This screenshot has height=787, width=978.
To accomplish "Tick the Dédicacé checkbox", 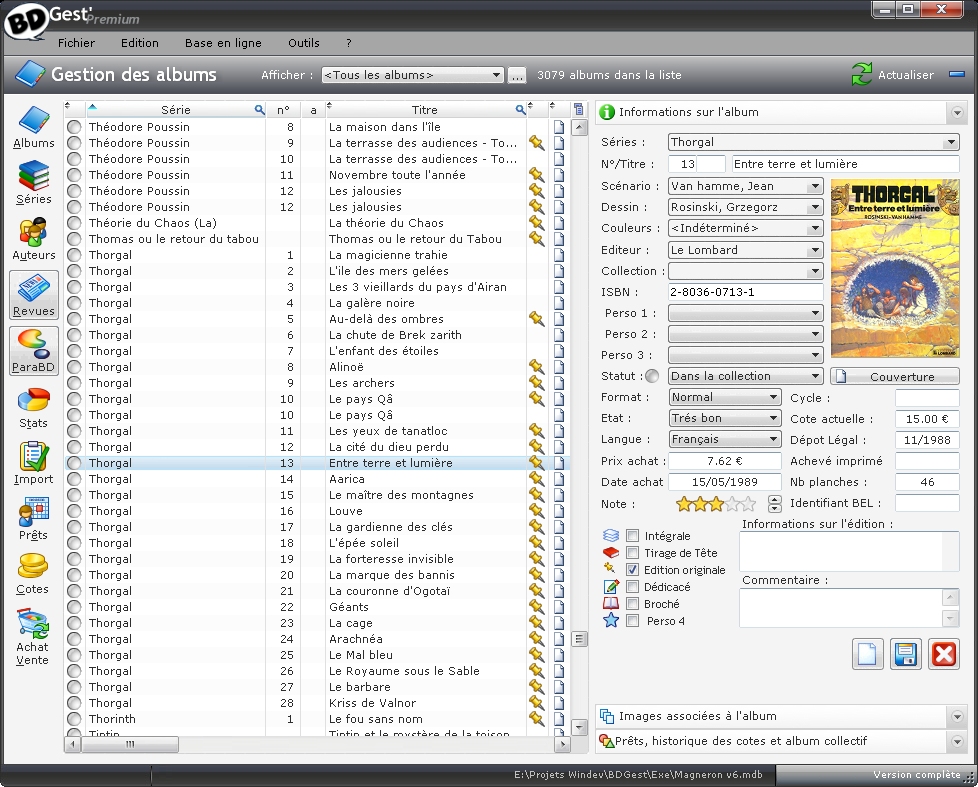I will [x=632, y=587].
